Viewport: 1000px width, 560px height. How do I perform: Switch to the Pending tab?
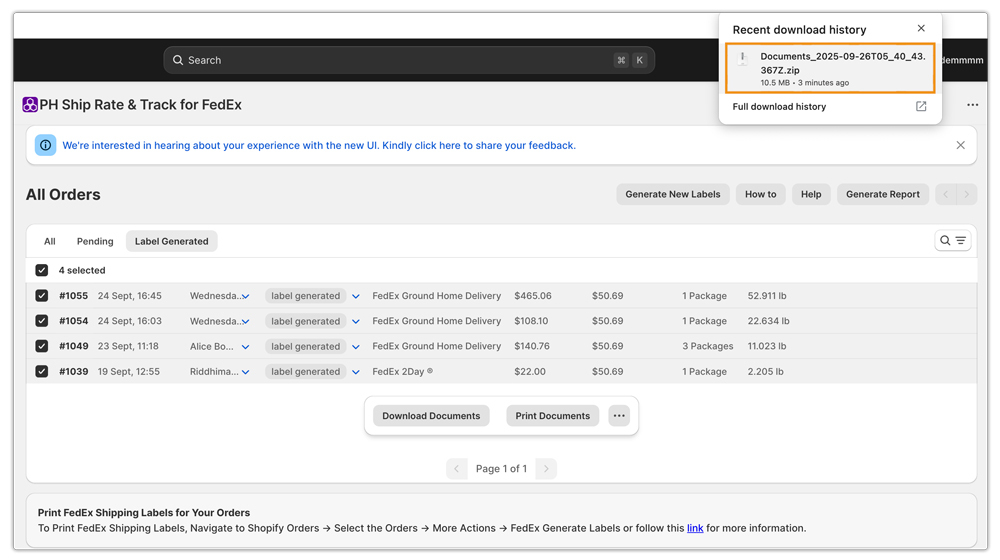coord(95,241)
